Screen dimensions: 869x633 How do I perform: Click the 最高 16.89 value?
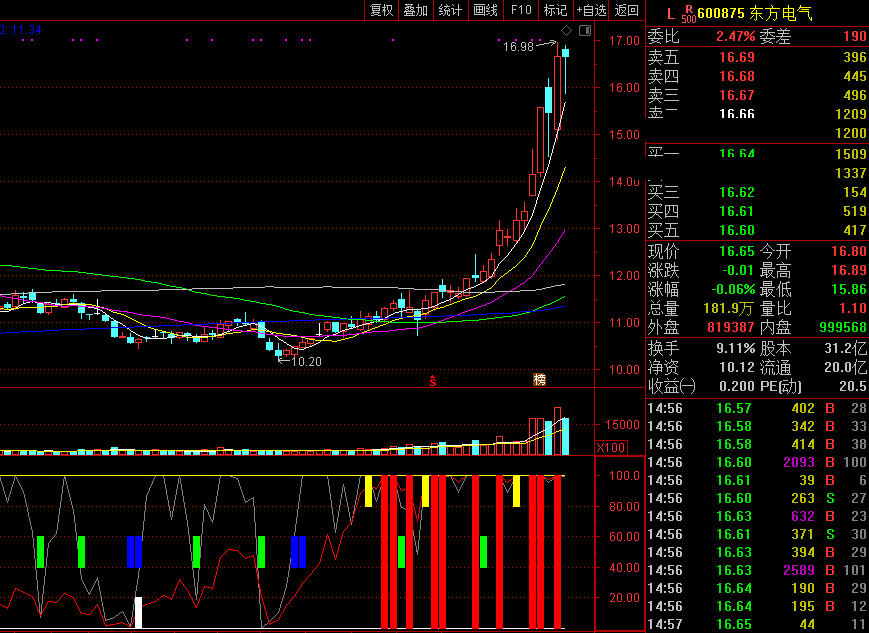tap(848, 270)
